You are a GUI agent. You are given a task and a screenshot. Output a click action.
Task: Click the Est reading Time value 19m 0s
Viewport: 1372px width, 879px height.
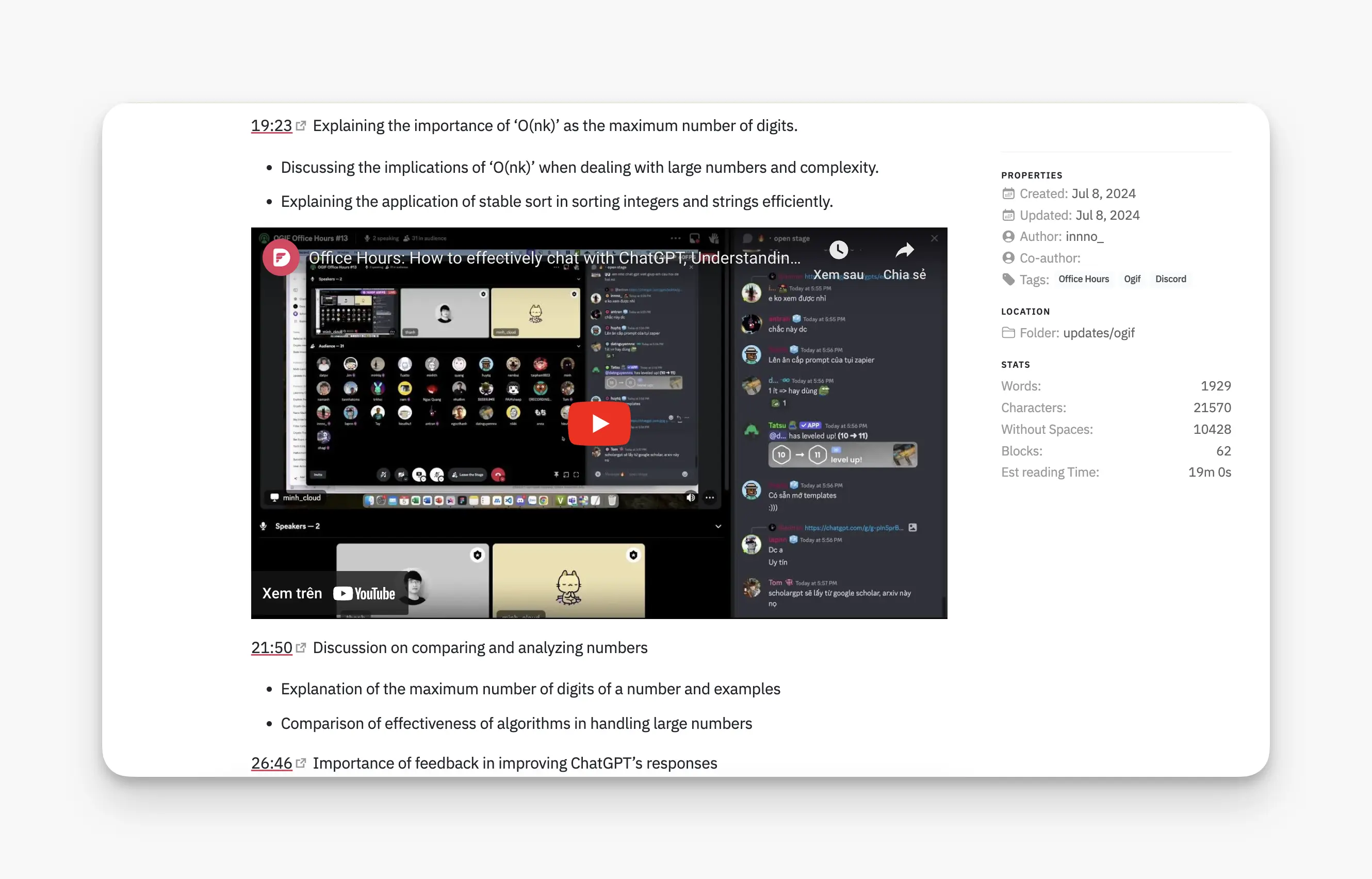1210,472
